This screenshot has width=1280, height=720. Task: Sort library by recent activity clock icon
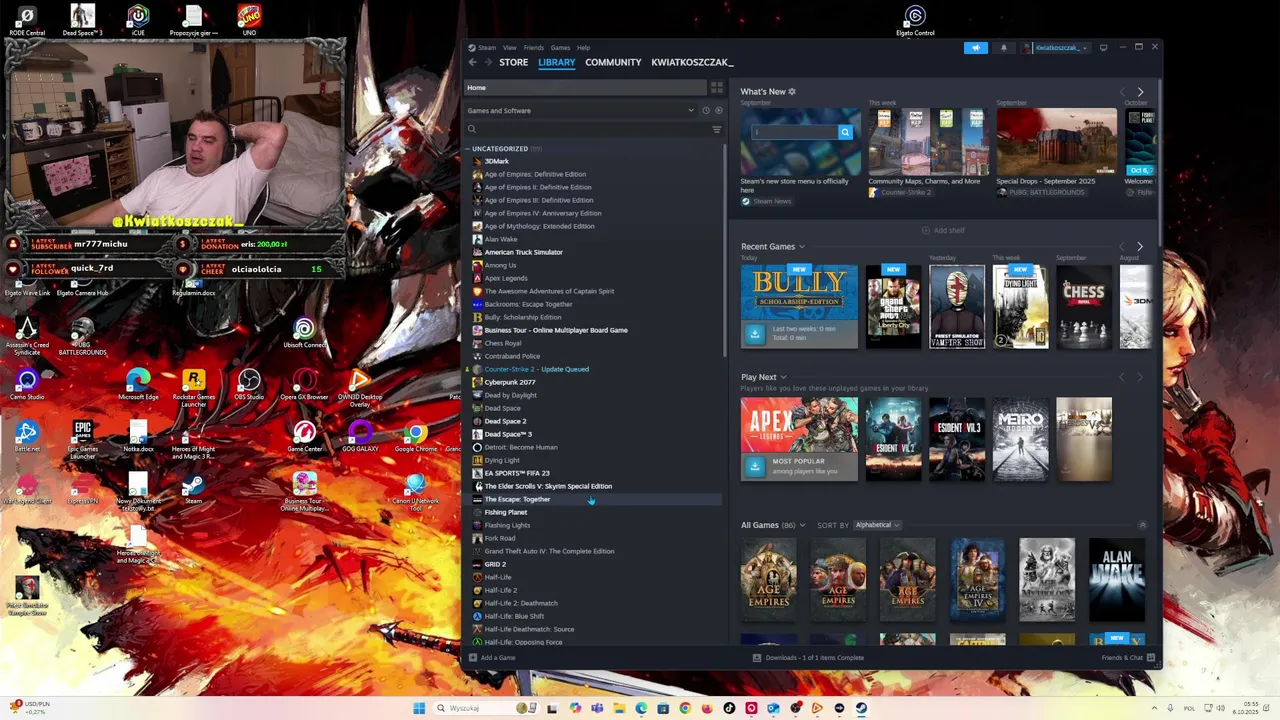[705, 111]
